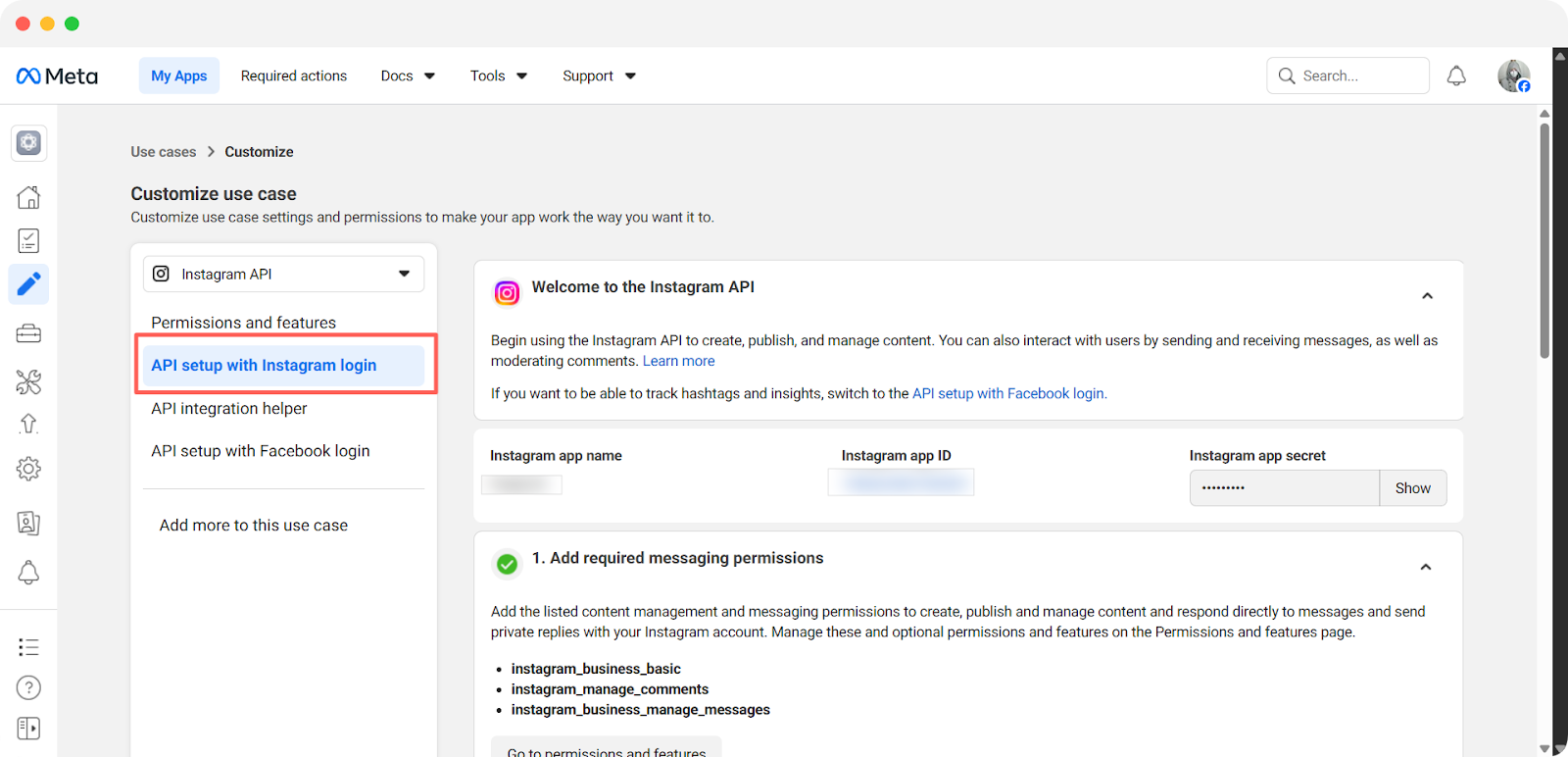Click Show to reveal Instagram app secret

point(1412,488)
